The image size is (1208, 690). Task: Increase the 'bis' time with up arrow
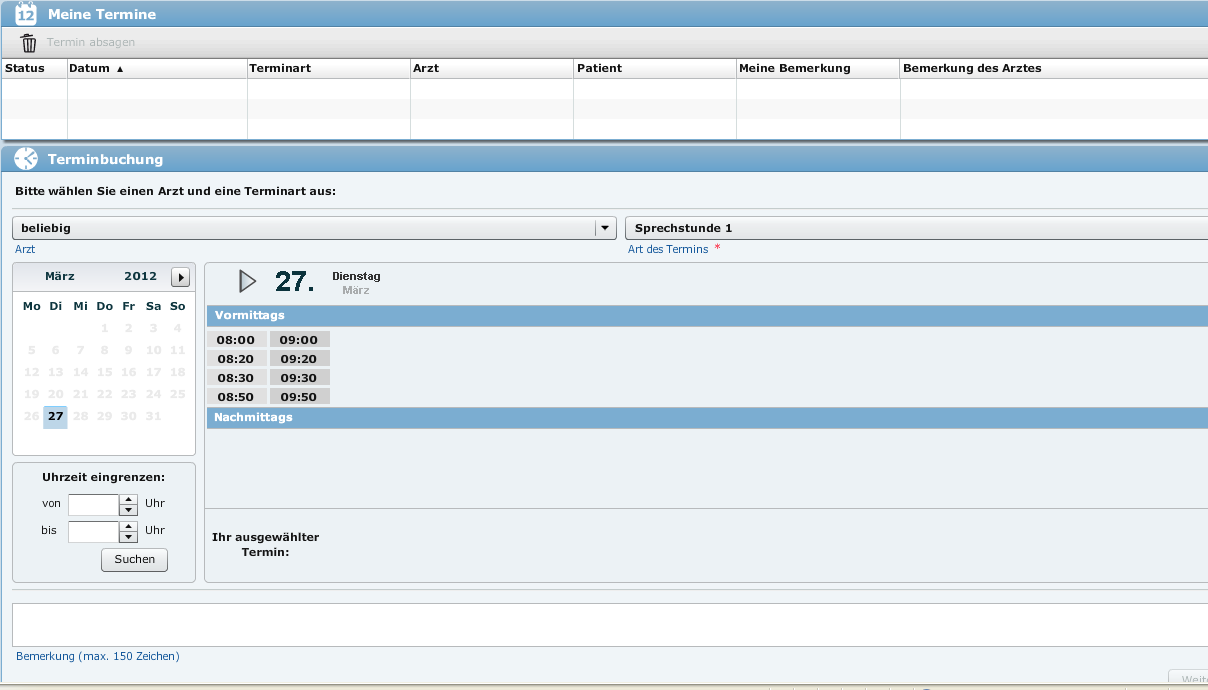(x=128, y=526)
